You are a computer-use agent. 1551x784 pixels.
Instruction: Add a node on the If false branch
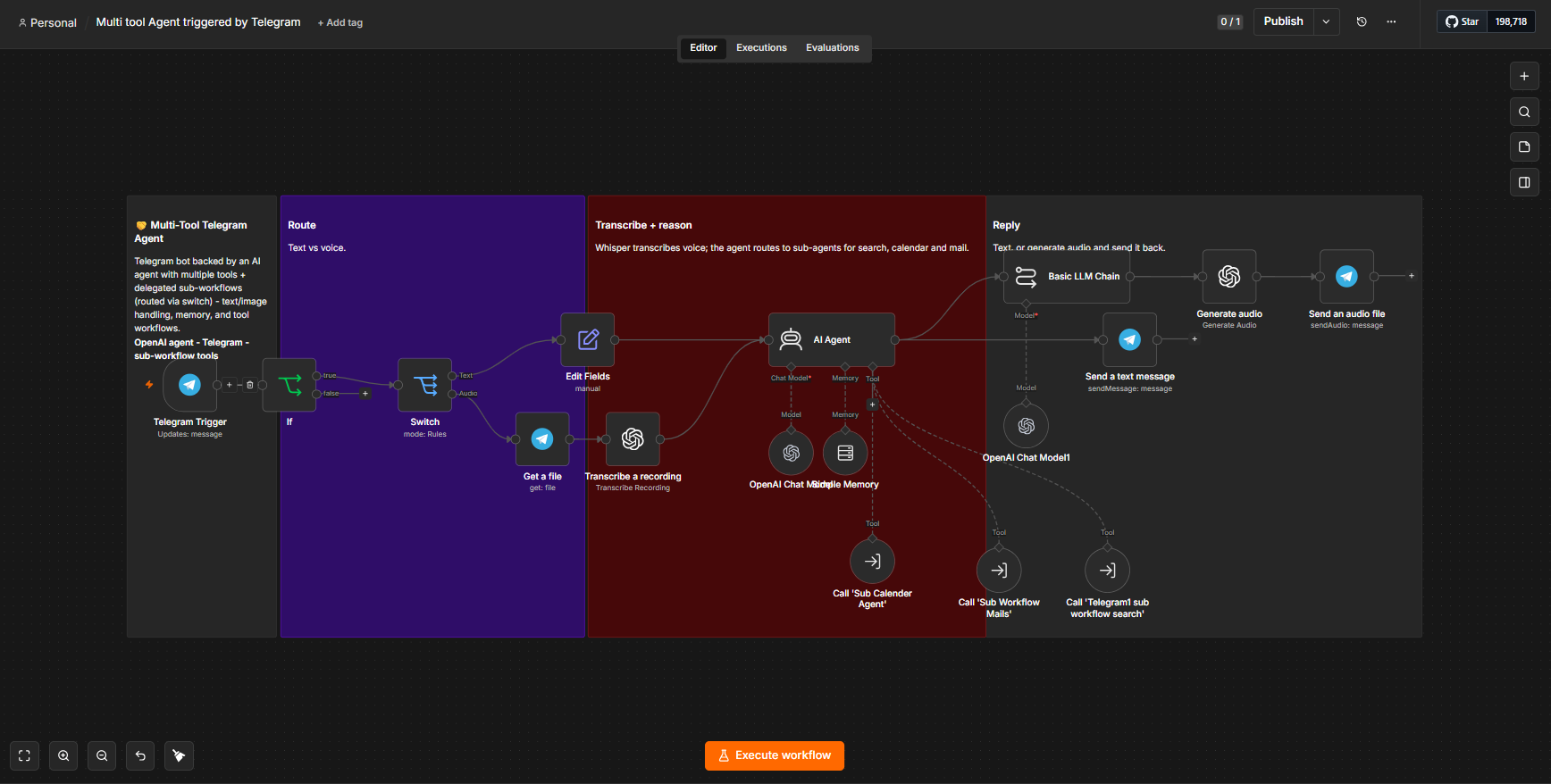coord(365,394)
